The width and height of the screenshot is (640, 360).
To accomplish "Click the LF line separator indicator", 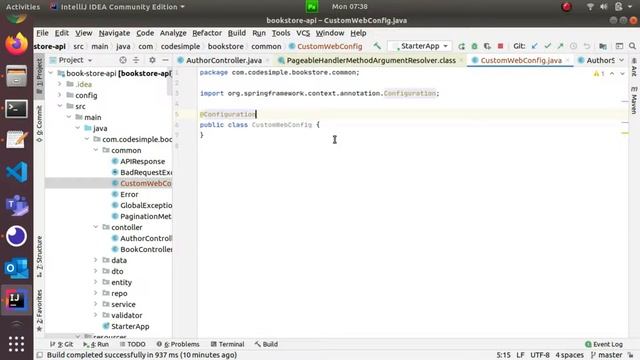I will 520,355.
